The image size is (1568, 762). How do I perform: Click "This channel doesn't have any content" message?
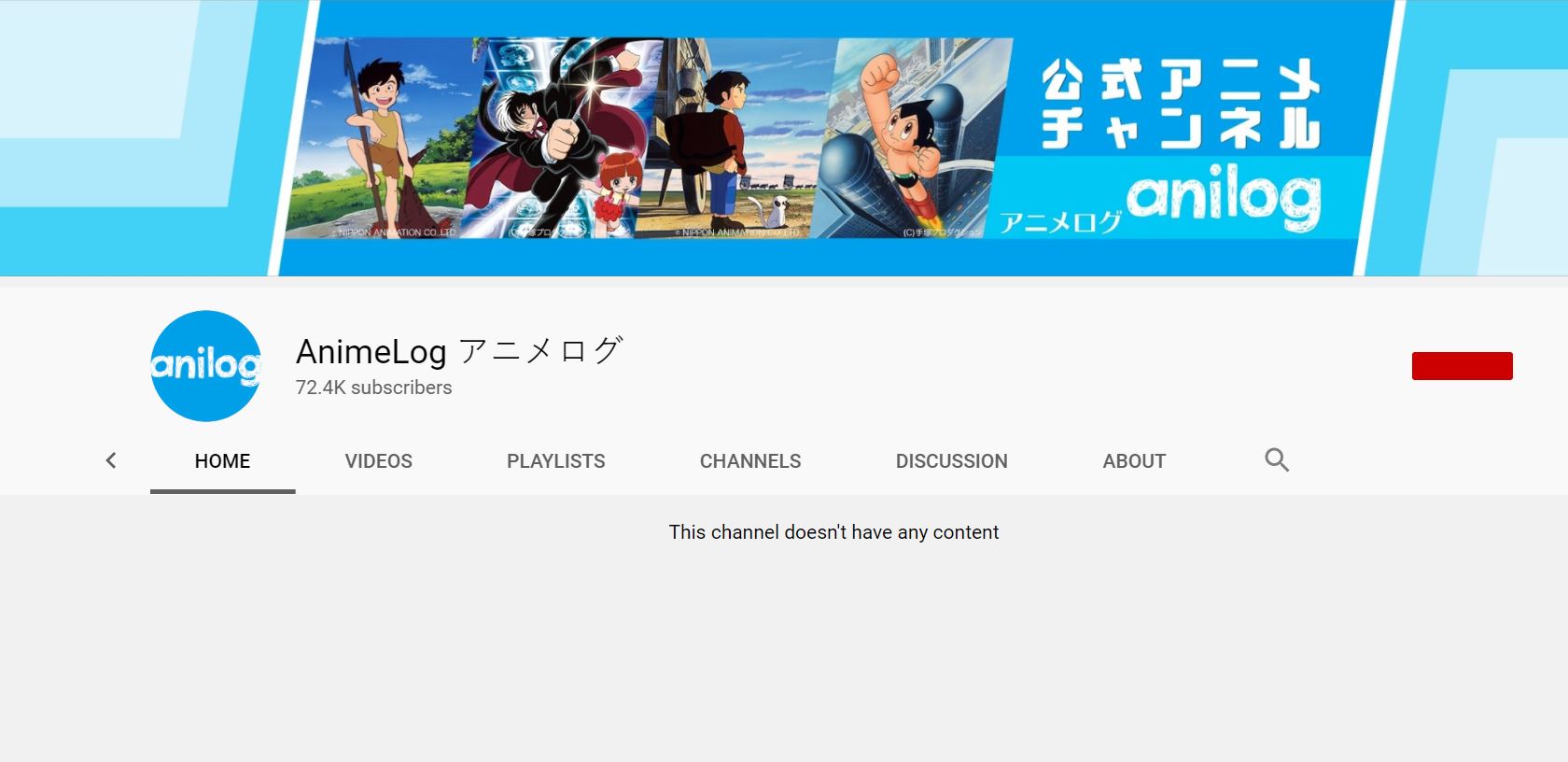point(833,532)
